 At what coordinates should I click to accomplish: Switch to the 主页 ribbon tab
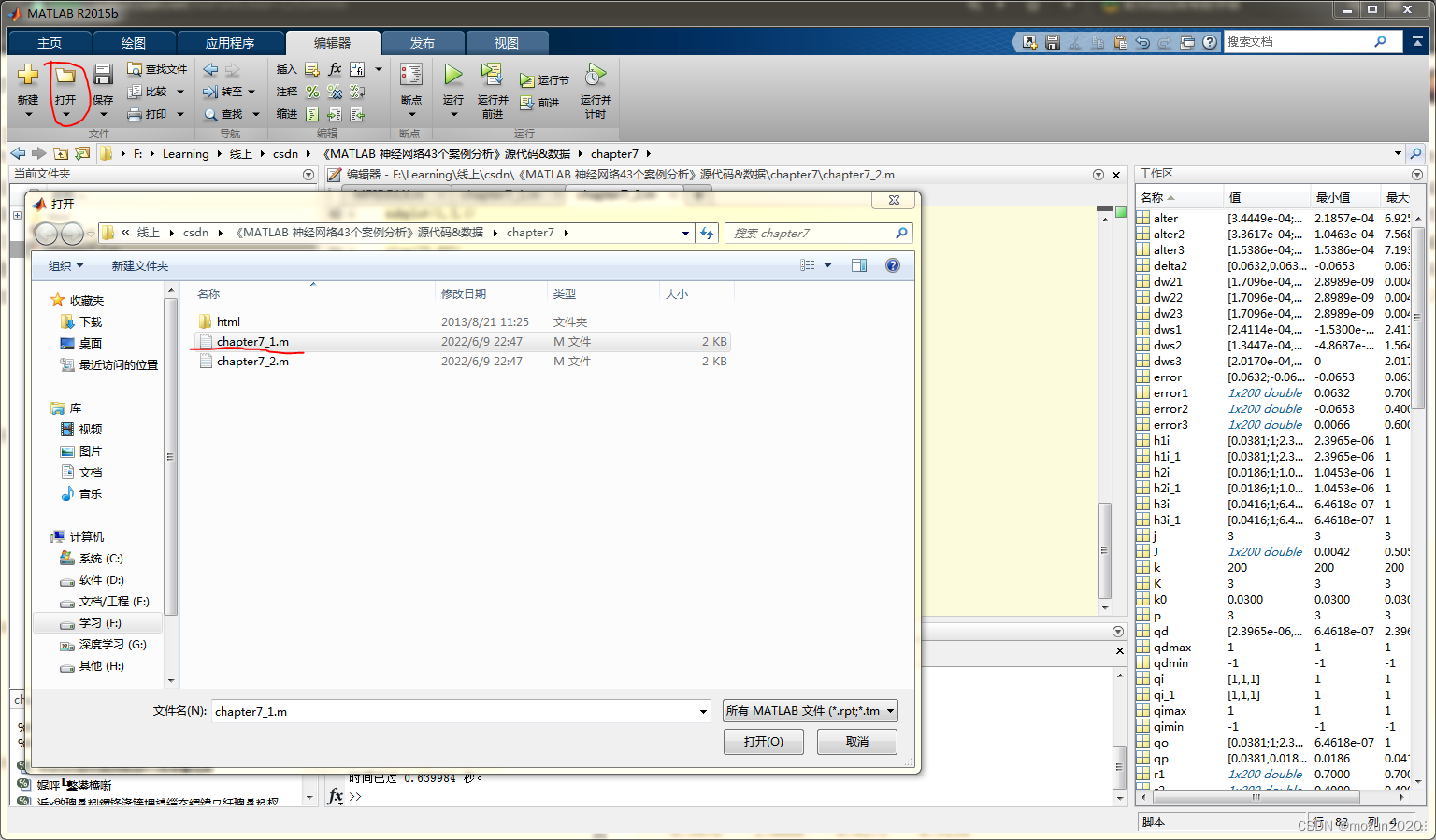(x=50, y=43)
